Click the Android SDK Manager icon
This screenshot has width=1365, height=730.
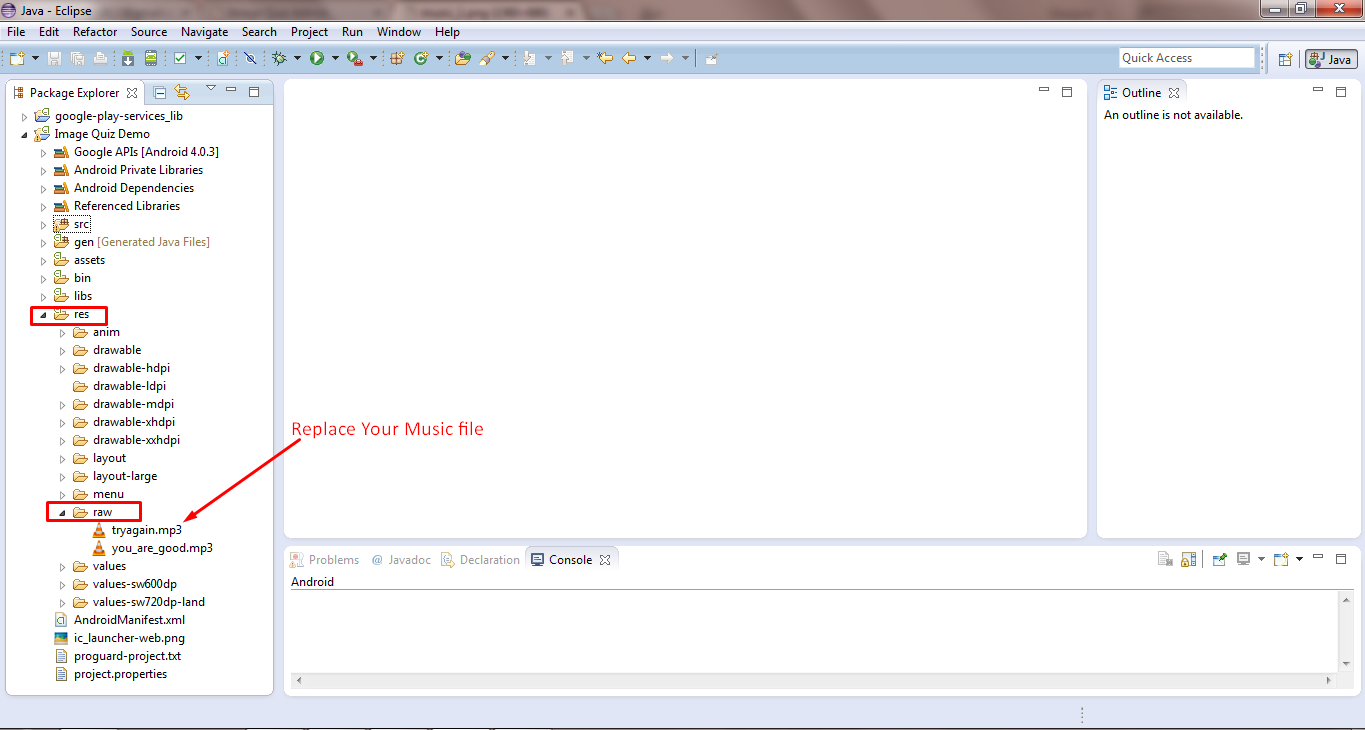pyautogui.click(x=128, y=59)
